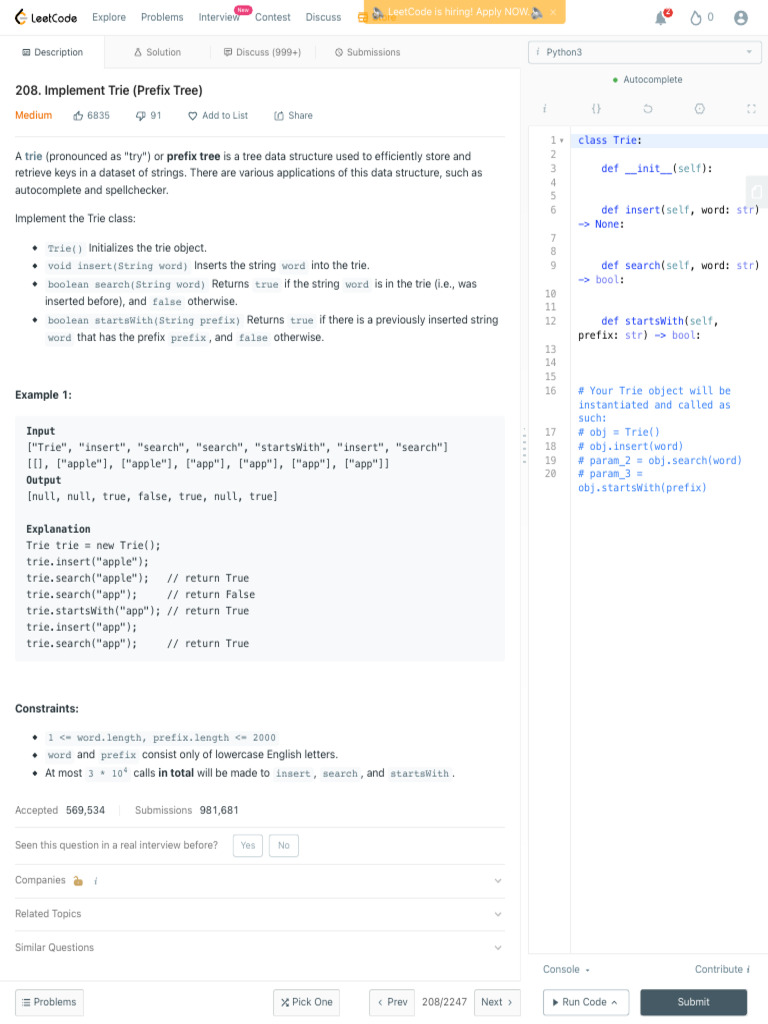Screen dimensions: 768x1024
Task: Click the profile avatar icon
Action: tap(741, 17)
